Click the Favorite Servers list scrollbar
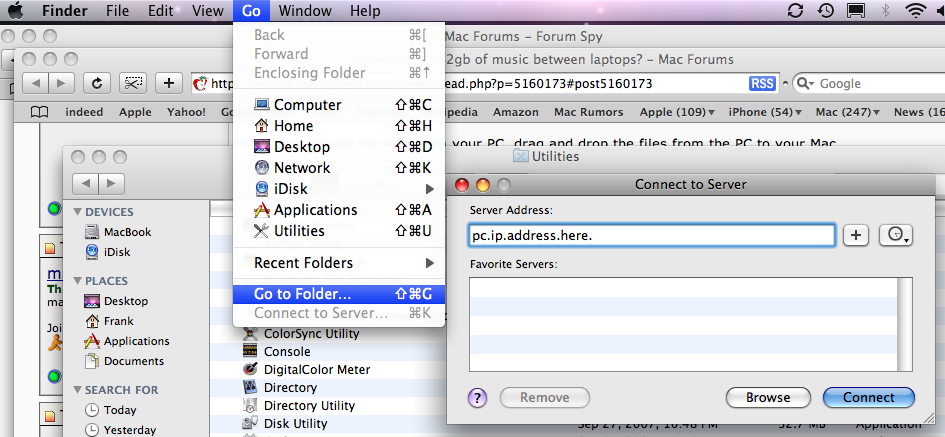Image resolution: width=945 pixels, height=437 pixels. pos(904,324)
